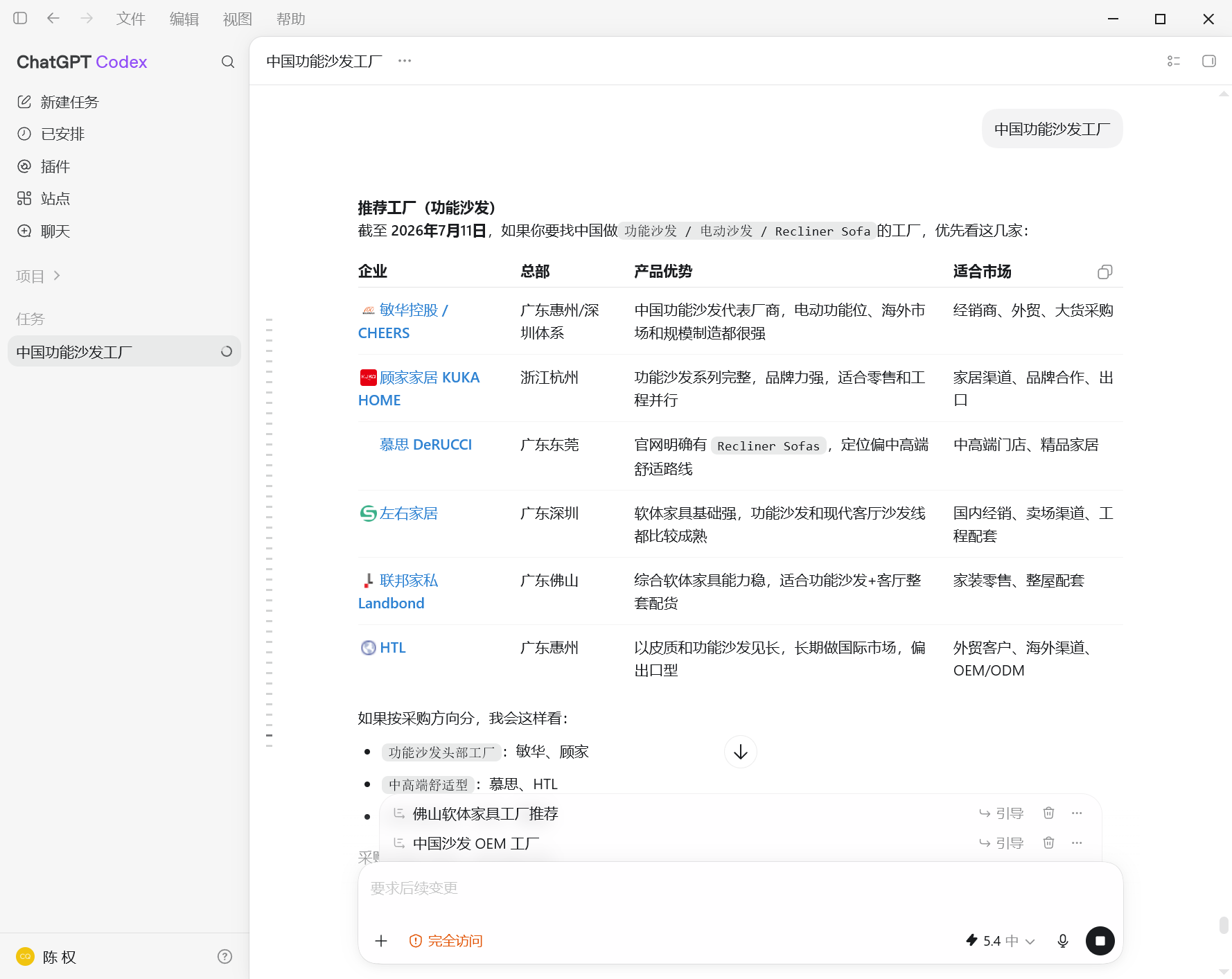Open the 文件 menu
1232x979 pixels.
pos(131,19)
